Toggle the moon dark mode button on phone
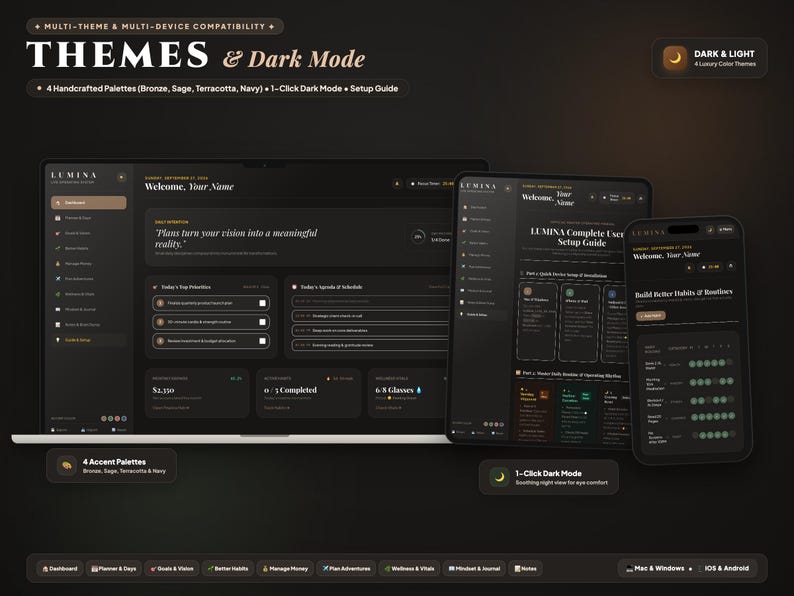Screen dimensions: 794x596 click(x=710, y=230)
